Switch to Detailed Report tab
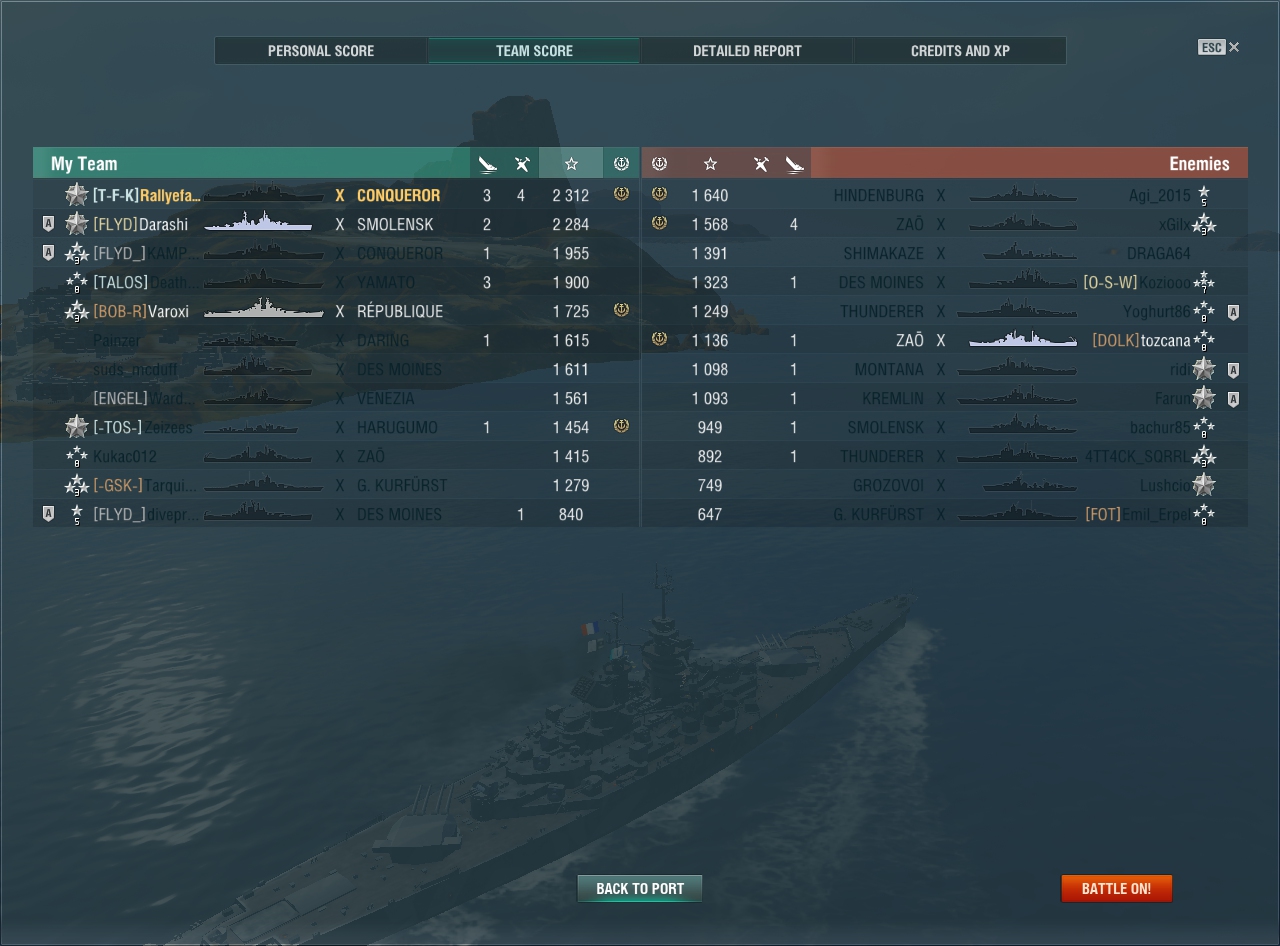The width and height of the screenshot is (1280, 946). (747, 51)
